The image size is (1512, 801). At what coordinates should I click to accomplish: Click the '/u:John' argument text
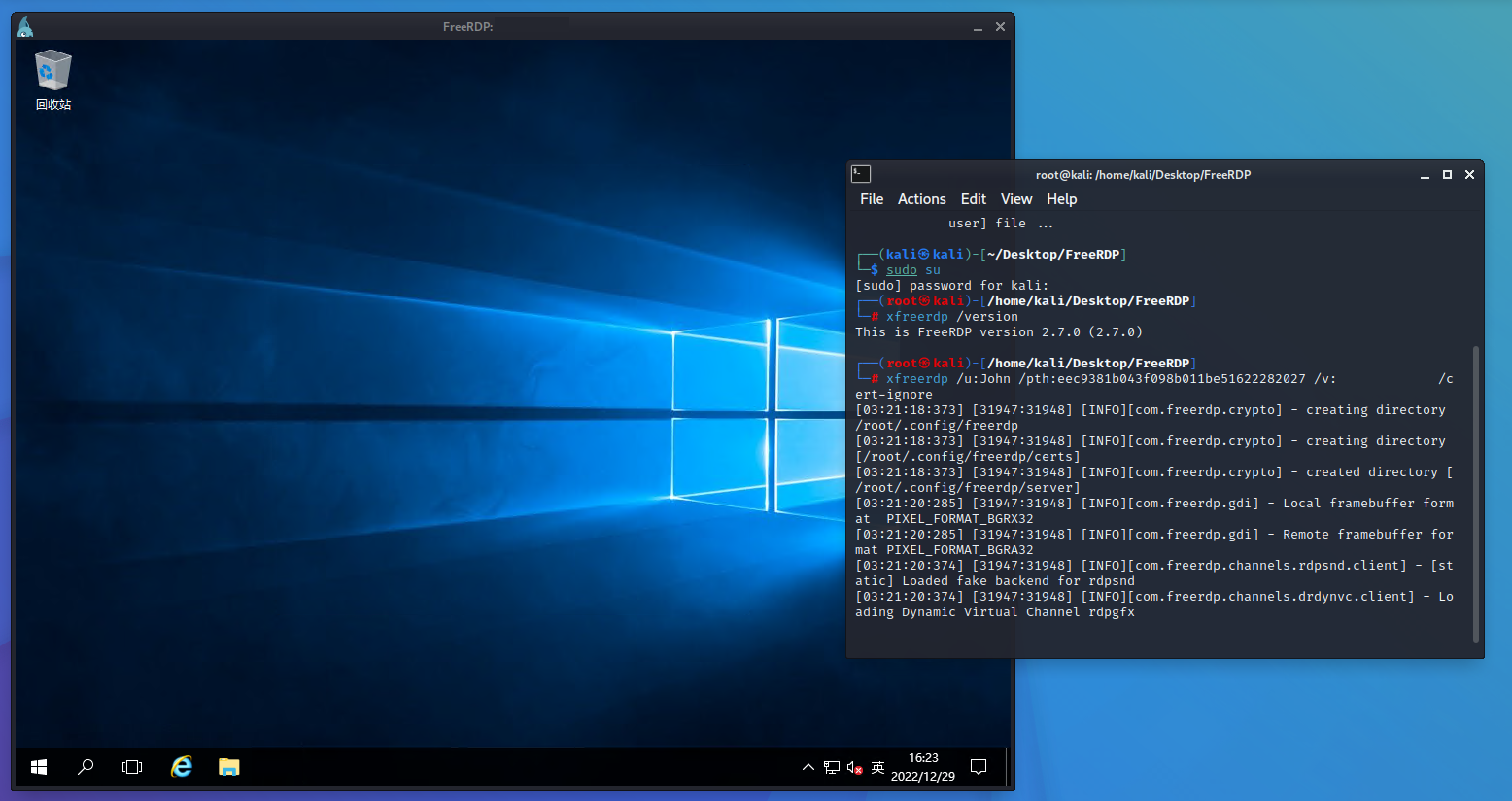(983, 379)
